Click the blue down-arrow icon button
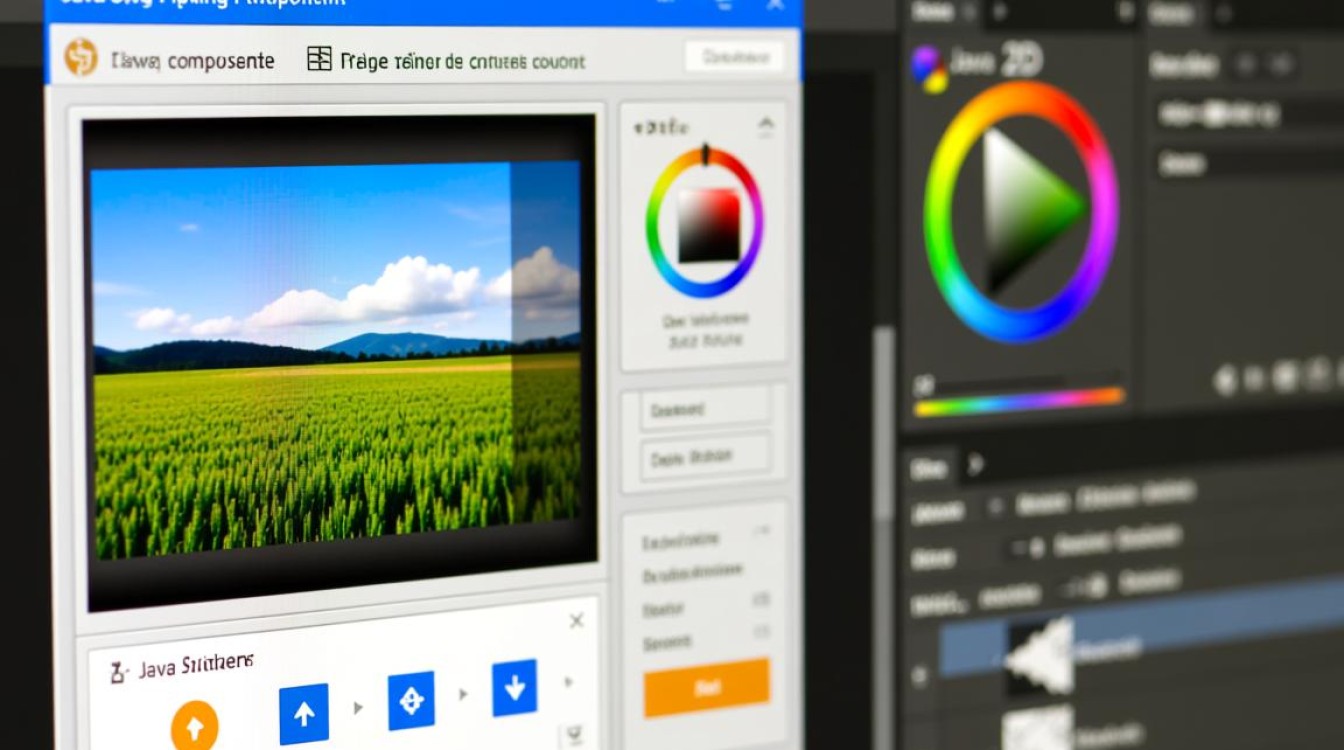 (514, 687)
